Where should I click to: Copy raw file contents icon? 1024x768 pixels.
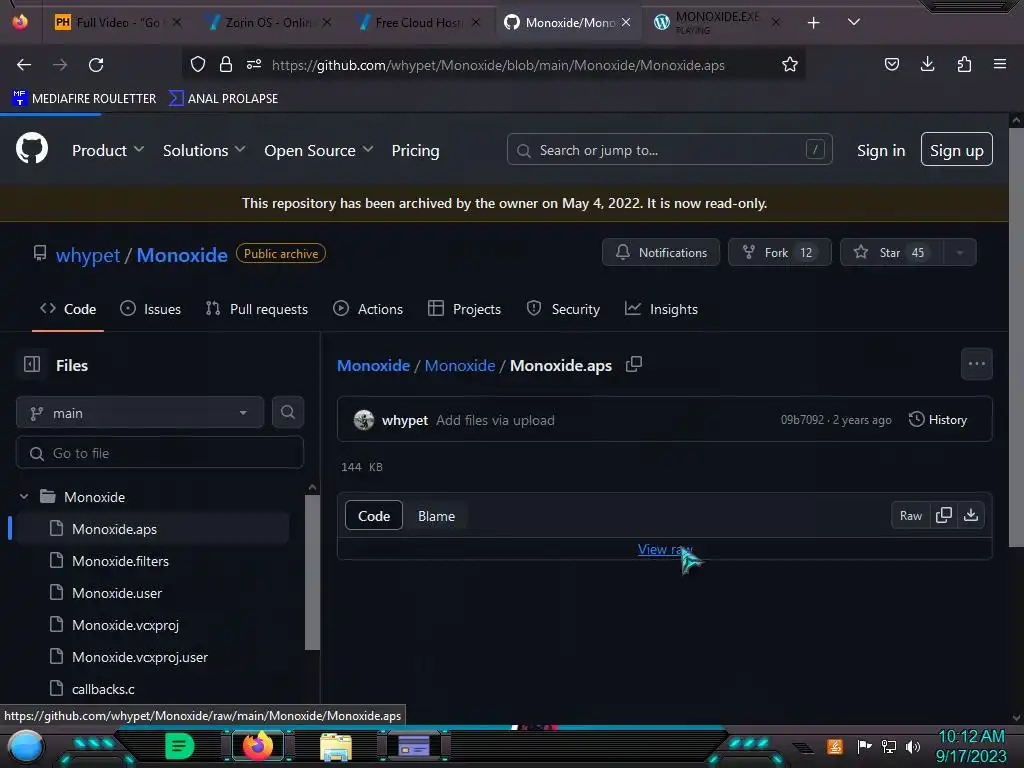coord(944,515)
